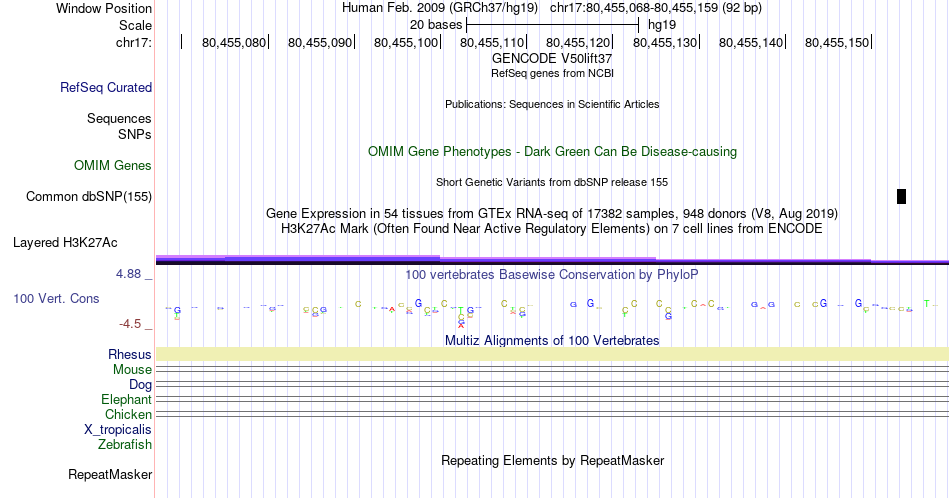Select the Zebrafish species label
This screenshot has width=950, height=498.
point(125,444)
